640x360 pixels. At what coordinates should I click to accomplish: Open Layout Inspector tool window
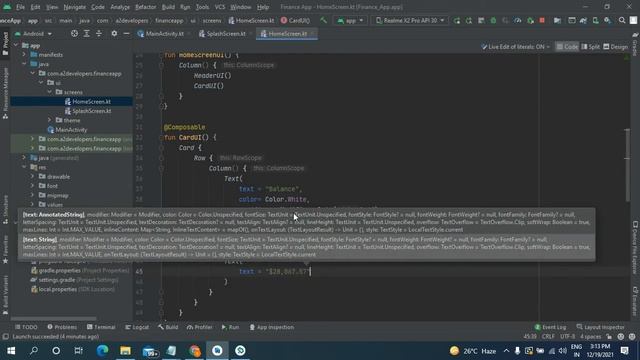600,327
